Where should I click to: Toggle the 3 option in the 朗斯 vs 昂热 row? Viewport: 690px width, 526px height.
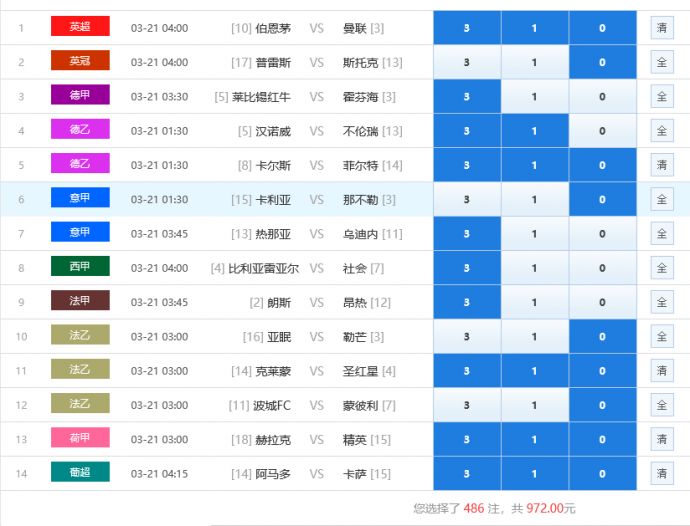[x=466, y=302]
